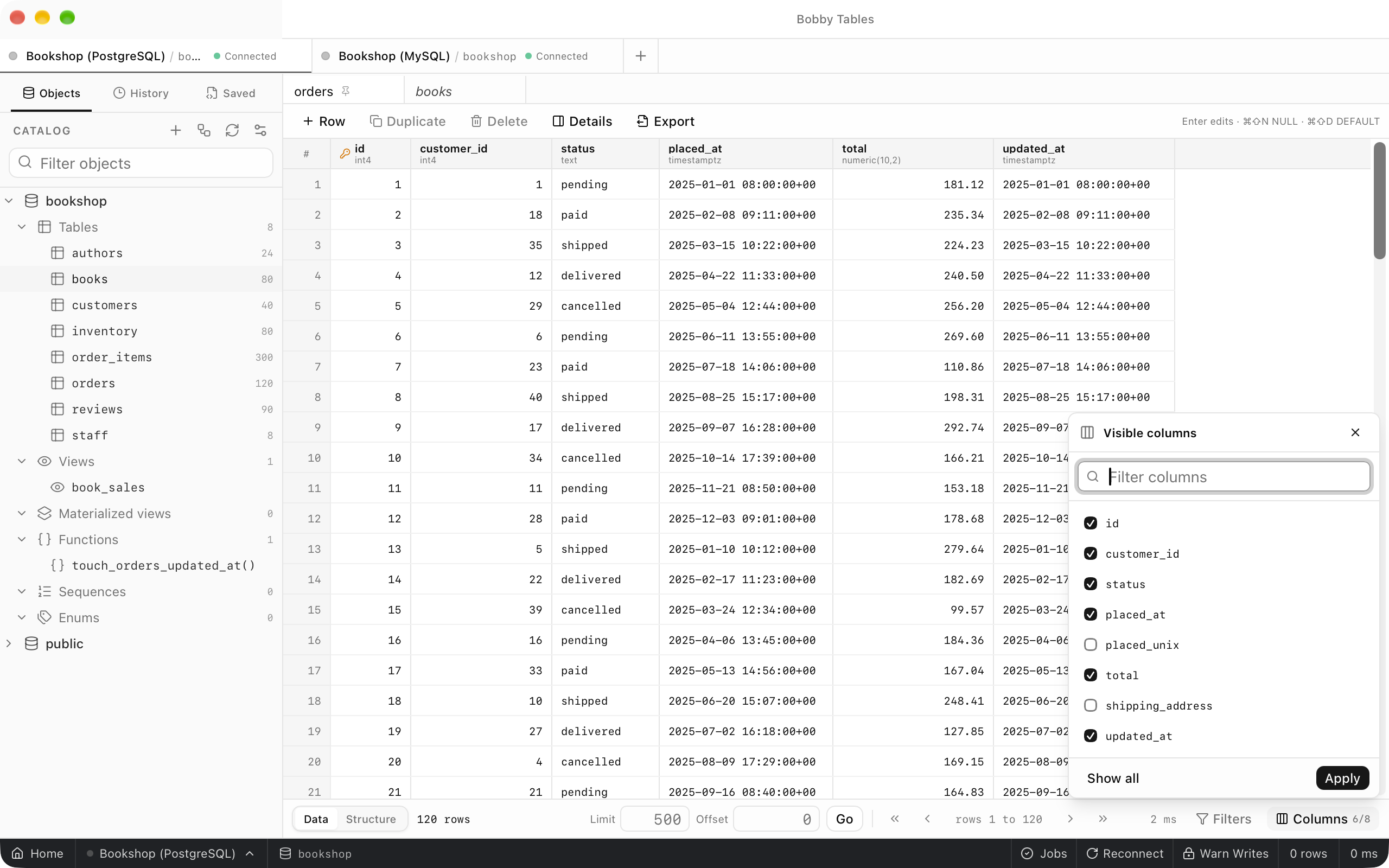Focus the Filter objects search field
1389x868 pixels.
point(141,163)
